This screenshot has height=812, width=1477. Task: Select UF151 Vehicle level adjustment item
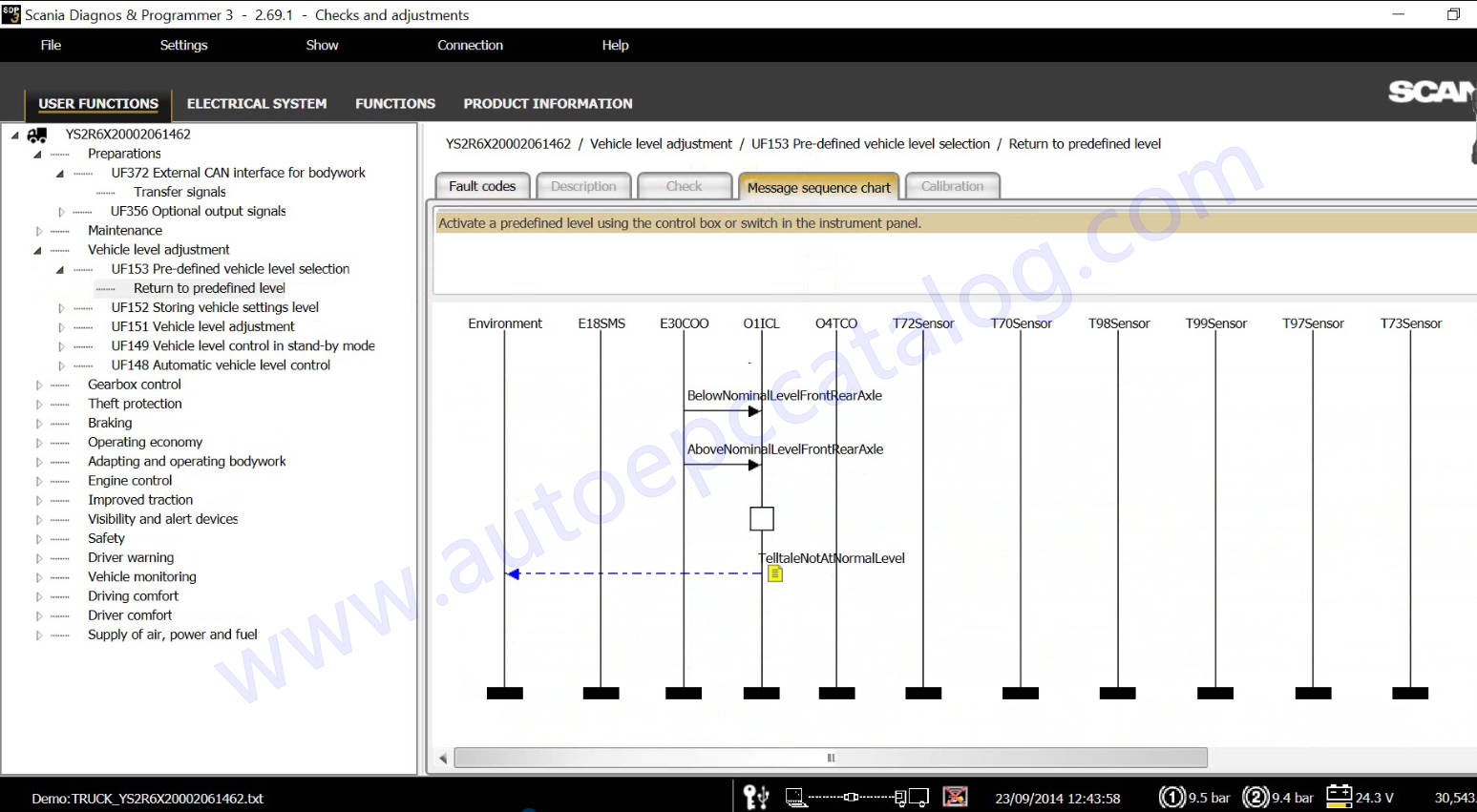pos(202,326)
